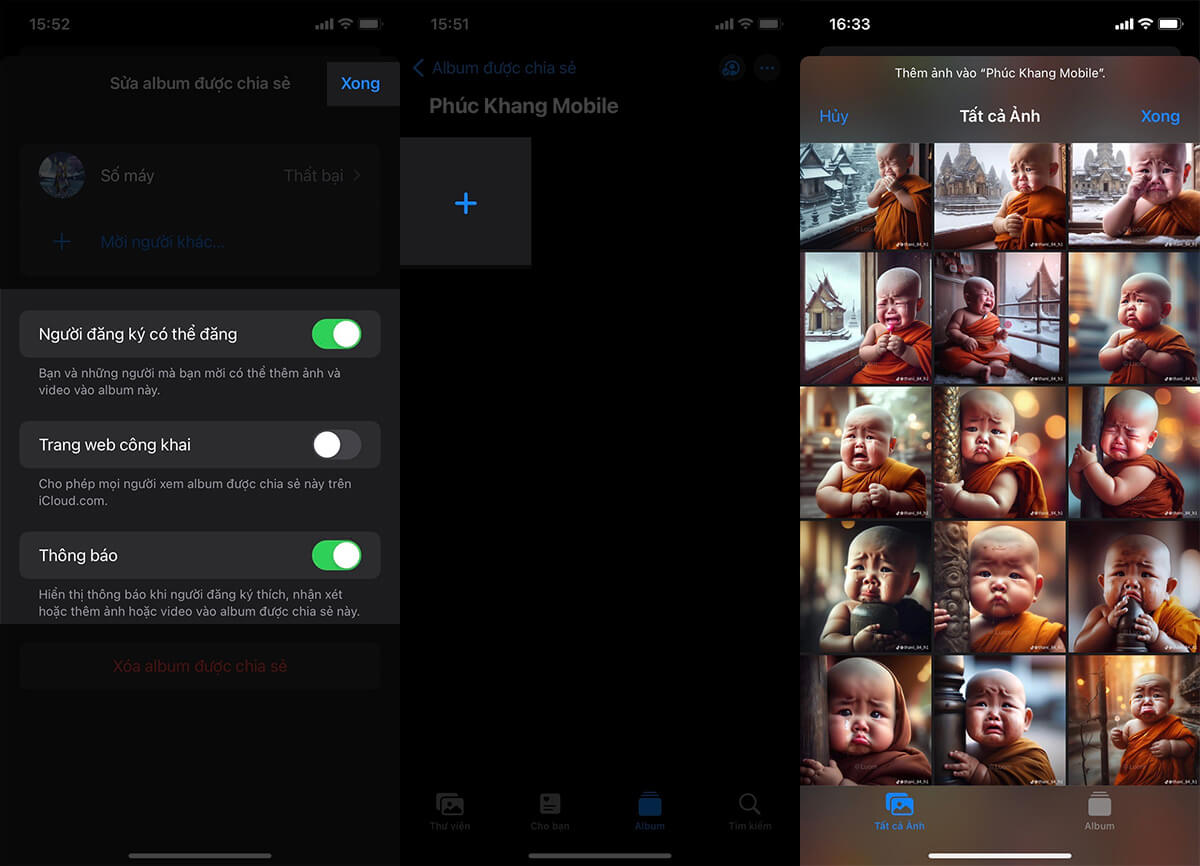Expand the Thất bại chevron on Số máy
This screenshot has width=1200, height=866.
(x=357, y=176)
